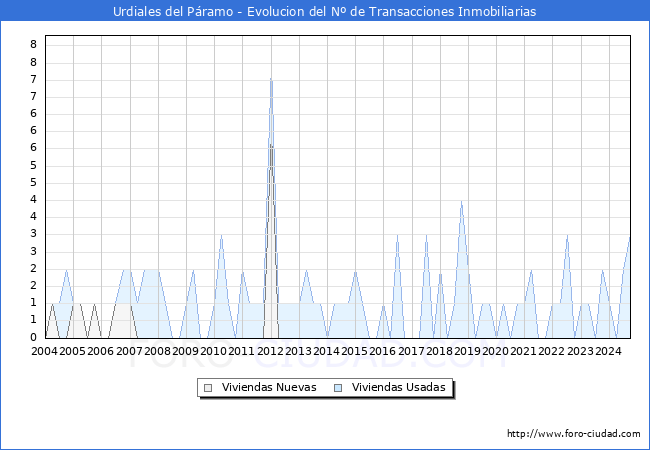Image resolution: width=650 pixels, height=450 pixels.
Task: Click the 2016 x-axis year label
Action: coord(383,351)
